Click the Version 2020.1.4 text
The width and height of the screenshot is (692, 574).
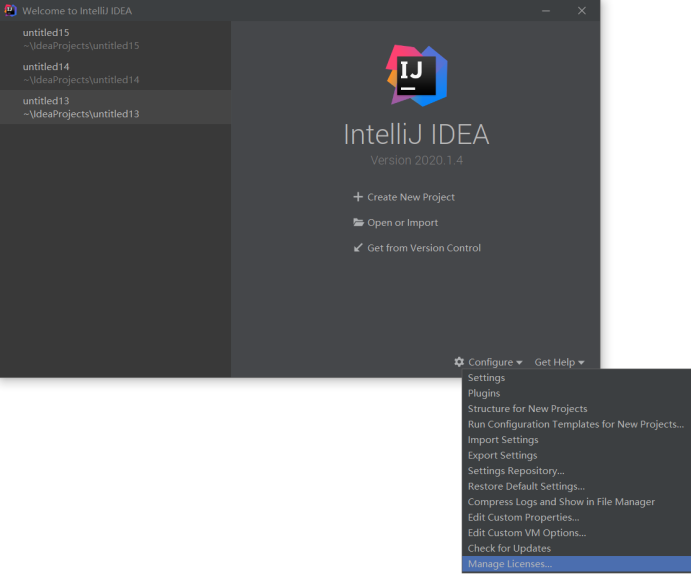417,160
